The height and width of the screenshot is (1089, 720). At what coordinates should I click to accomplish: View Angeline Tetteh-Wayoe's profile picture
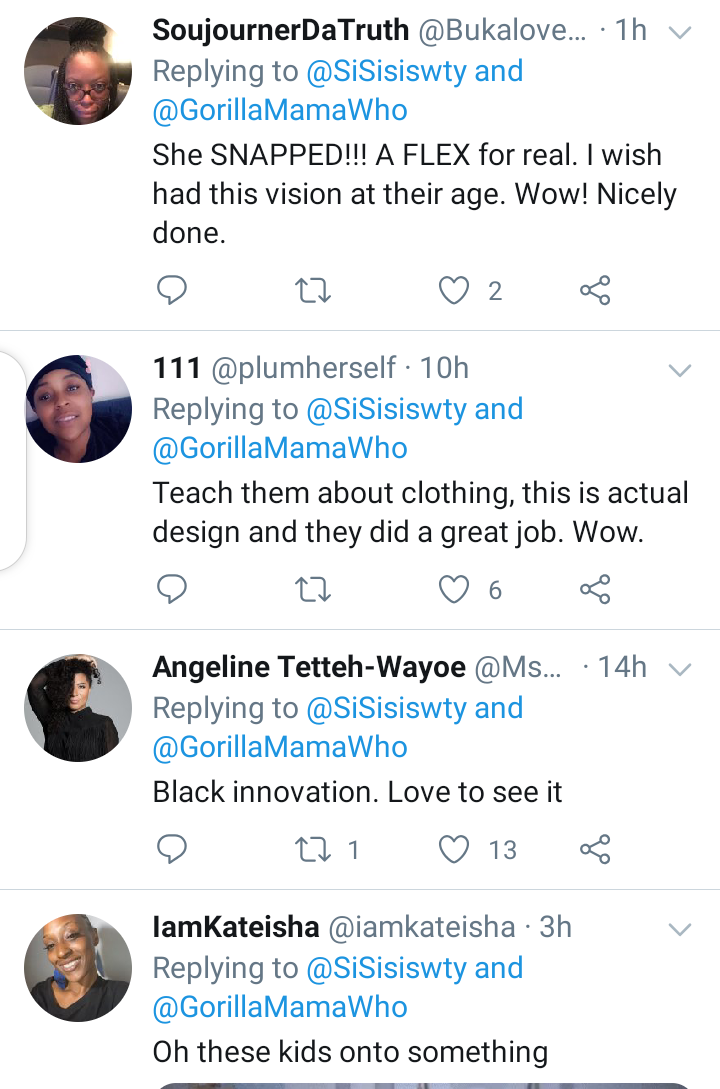coord(77,709)
